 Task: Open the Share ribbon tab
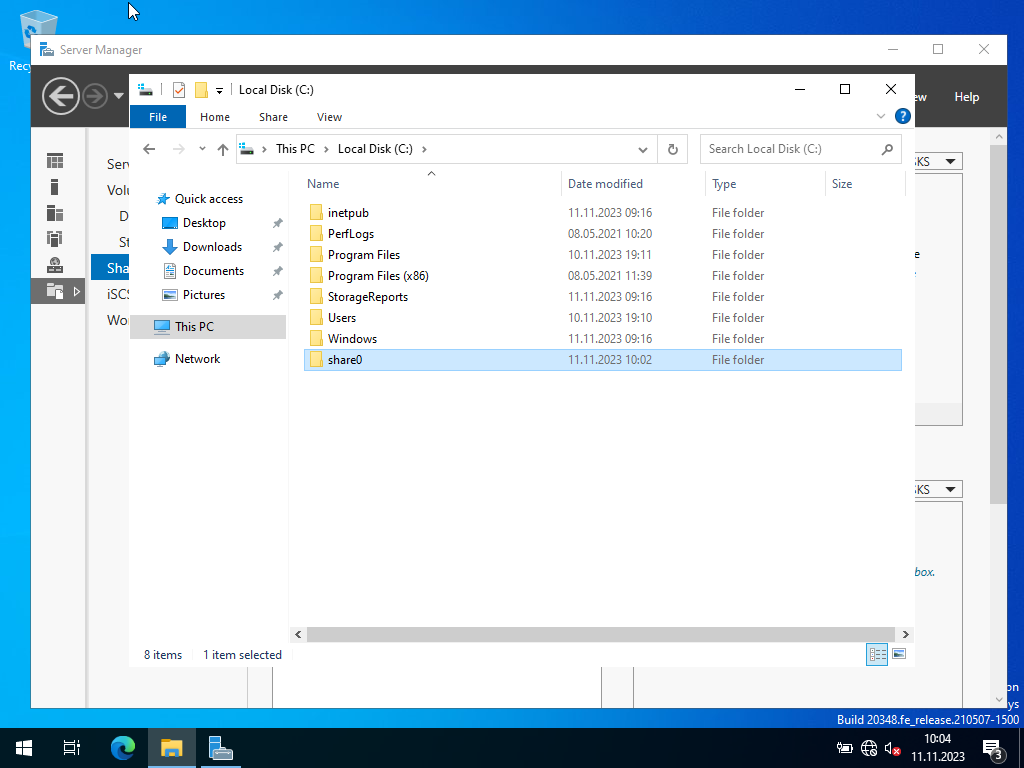coord(273,117)
